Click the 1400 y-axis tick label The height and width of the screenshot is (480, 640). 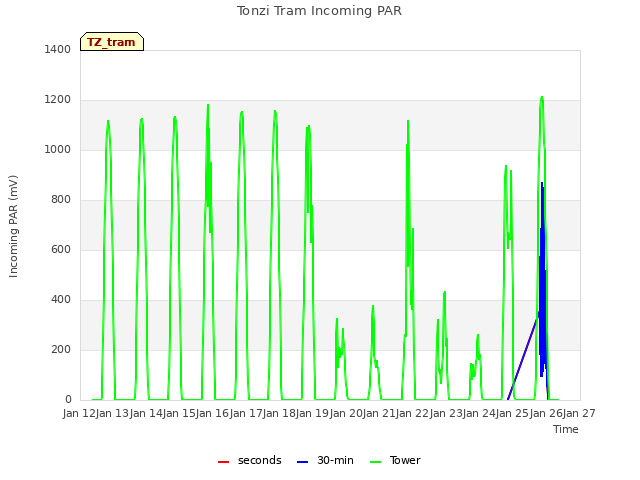[x=58, y=49]
